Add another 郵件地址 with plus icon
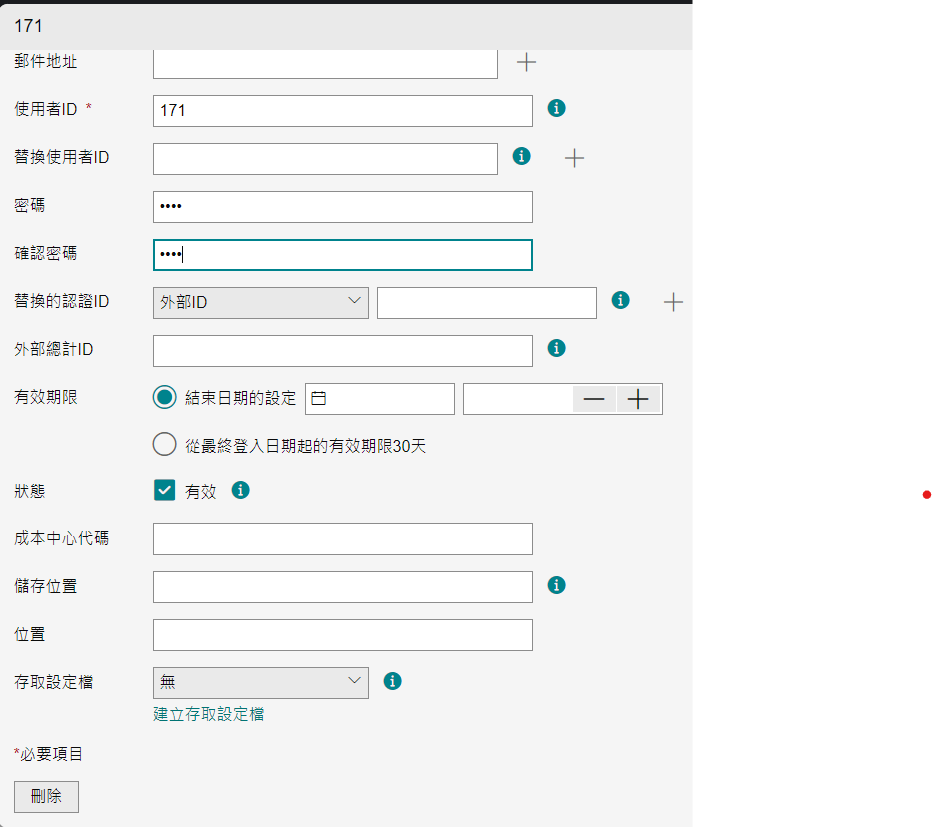This screenshot has height=827, width=932. pos(526,62)
